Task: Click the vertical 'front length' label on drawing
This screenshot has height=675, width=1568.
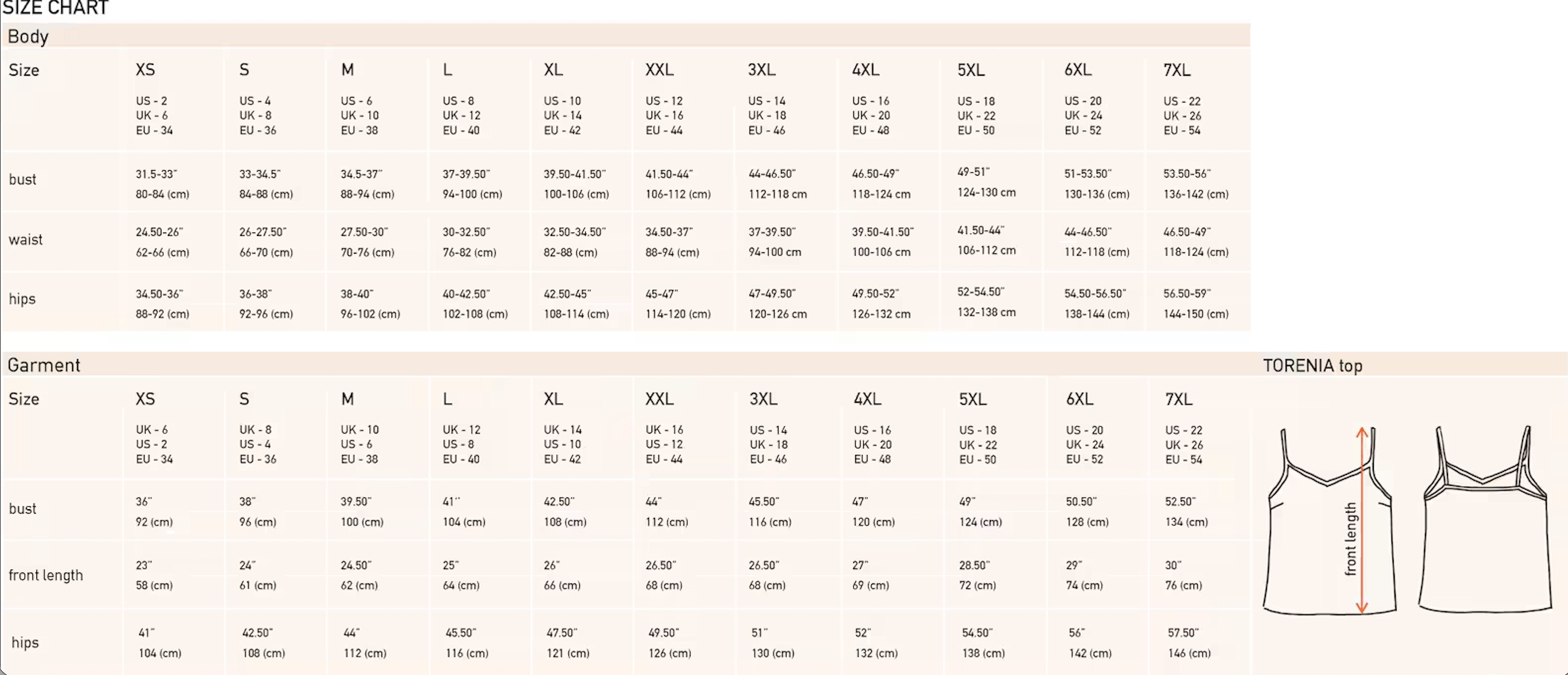Action: coord(1350,539)
